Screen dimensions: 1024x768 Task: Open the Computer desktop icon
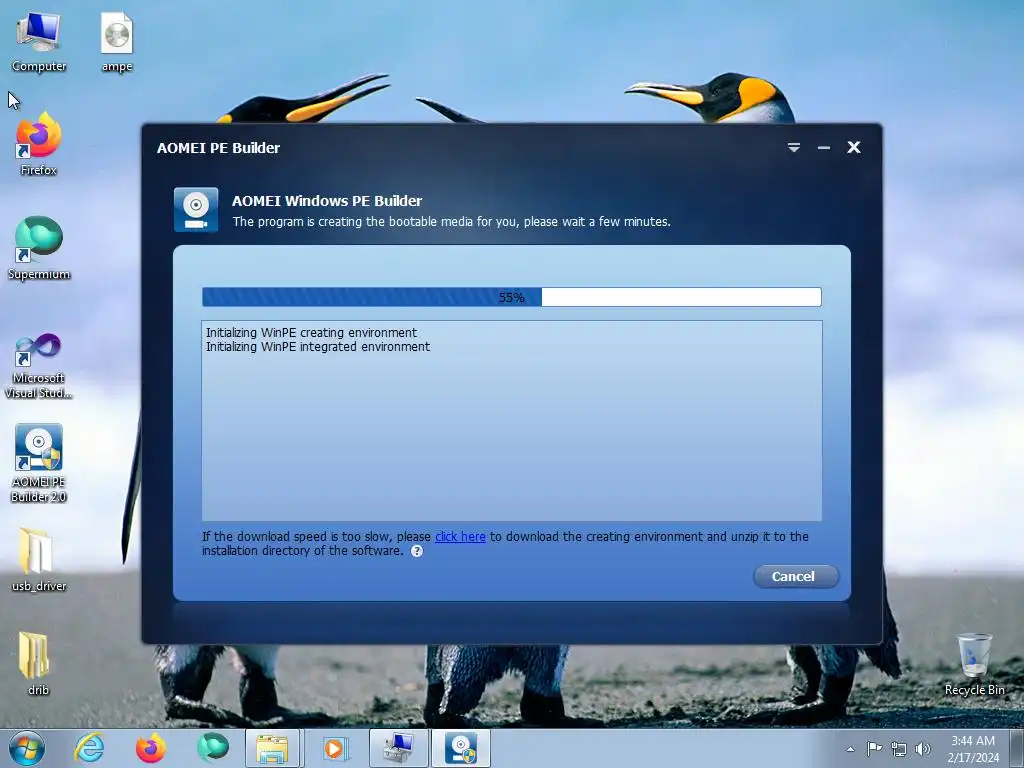(x=39, y=41)
